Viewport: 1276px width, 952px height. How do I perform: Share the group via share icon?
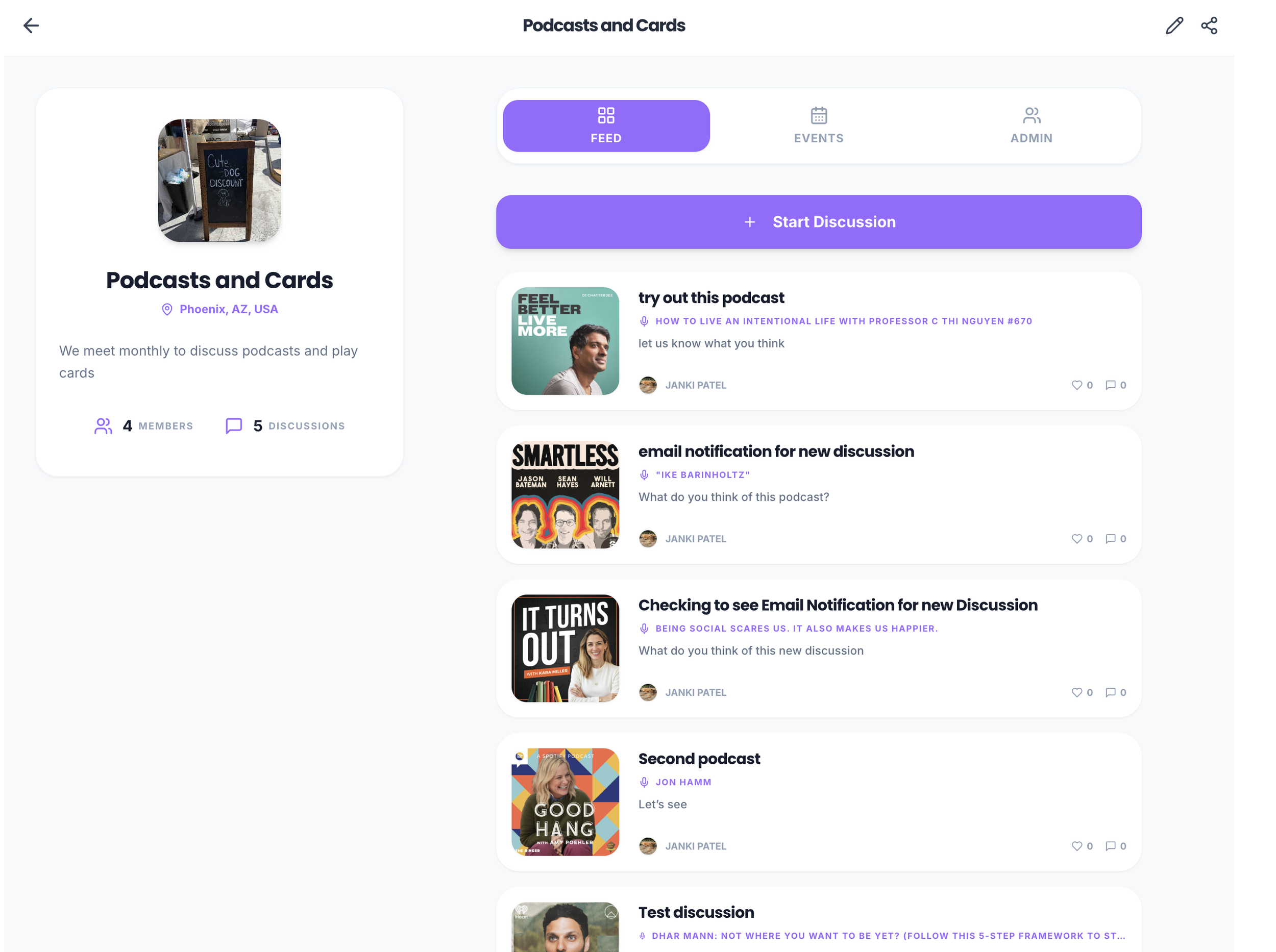tap(1209, 26)
